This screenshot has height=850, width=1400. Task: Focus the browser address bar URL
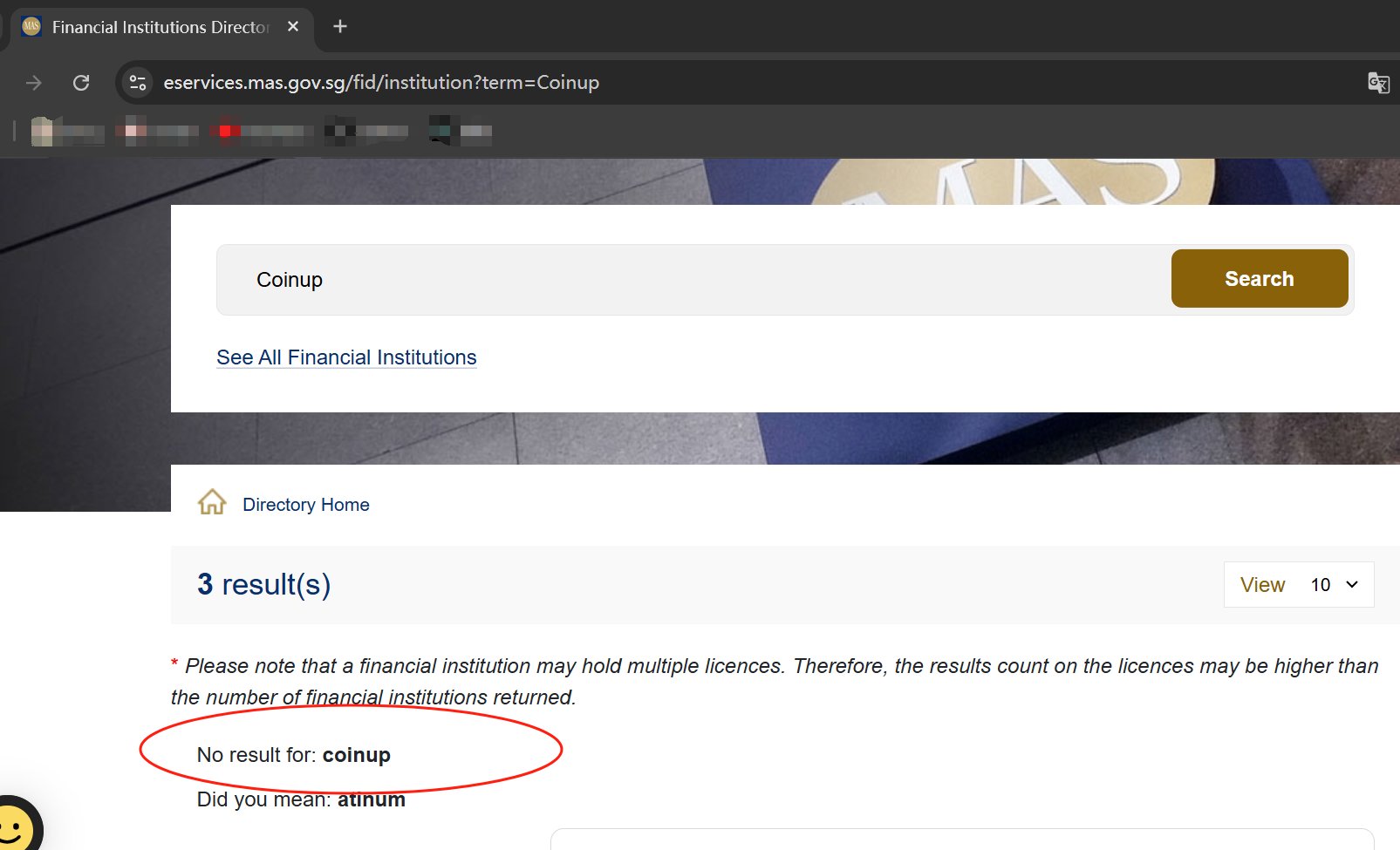(x=381, y=83)
